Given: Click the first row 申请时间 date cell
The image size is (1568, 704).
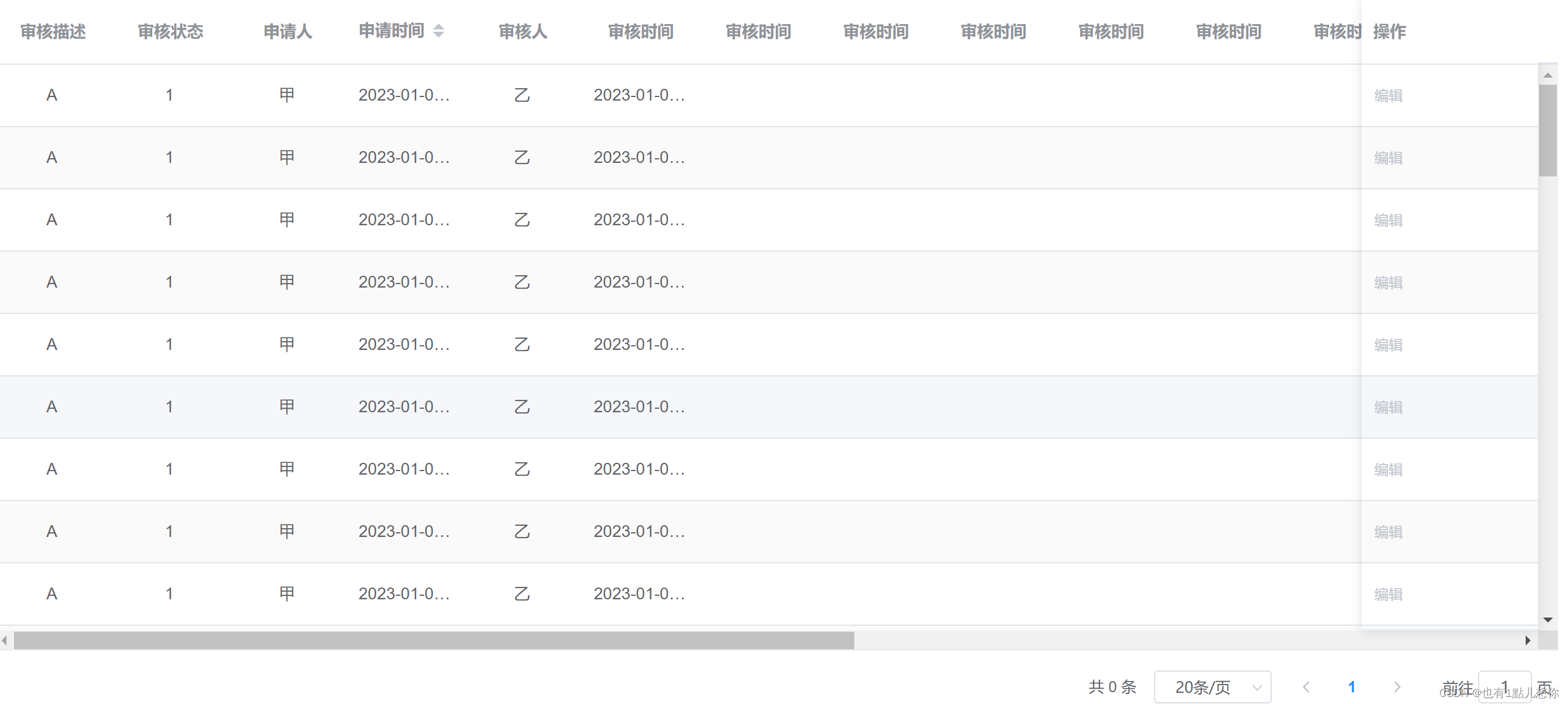Looking at the screenshot, I should pos(403,95).
